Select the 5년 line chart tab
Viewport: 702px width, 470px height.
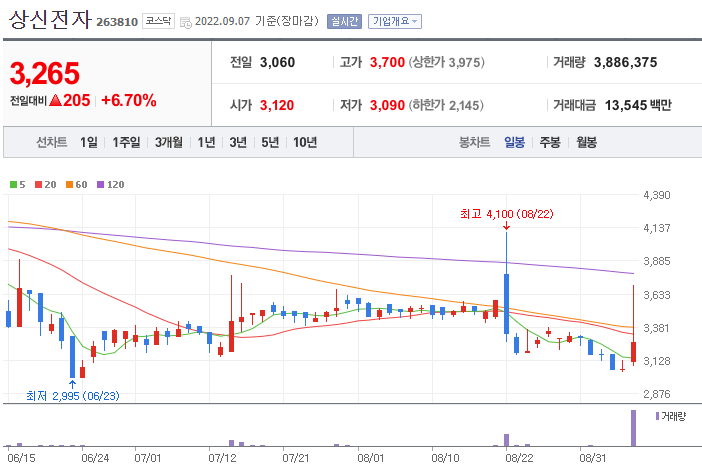coord(270,142)
